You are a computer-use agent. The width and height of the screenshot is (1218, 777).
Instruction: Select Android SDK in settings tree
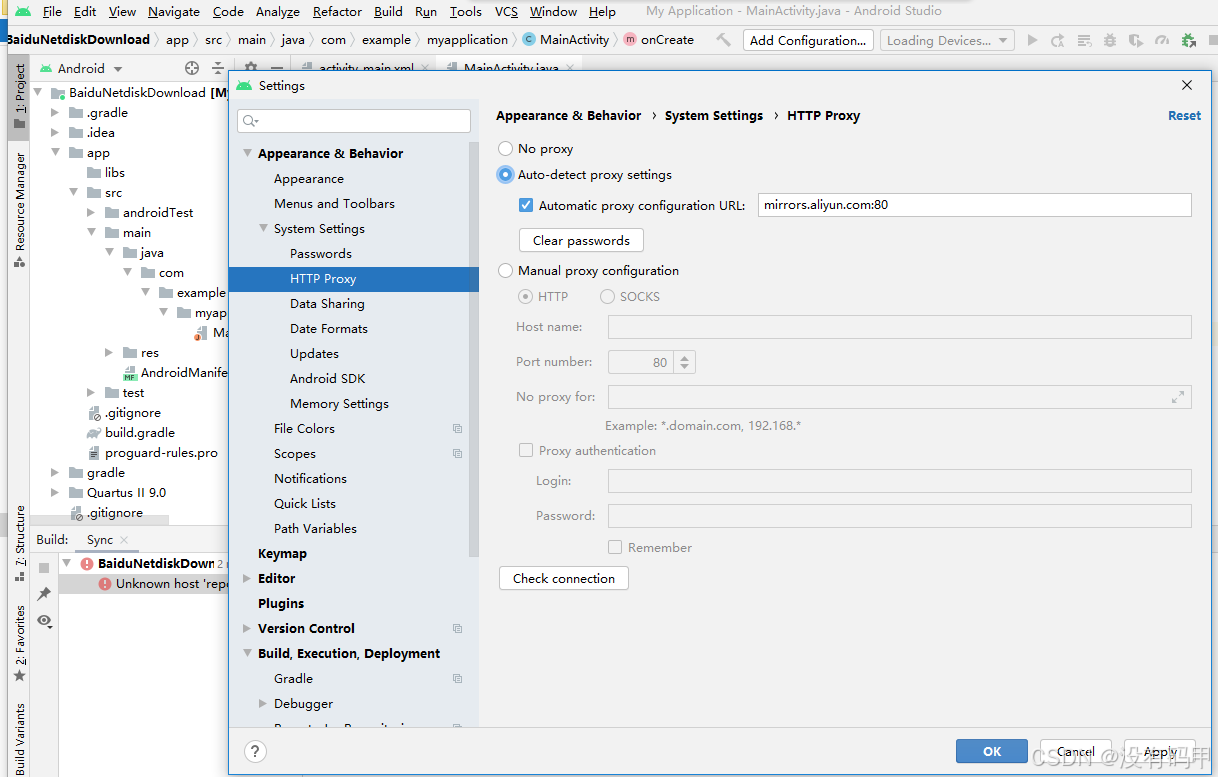[x=327, y=379]
